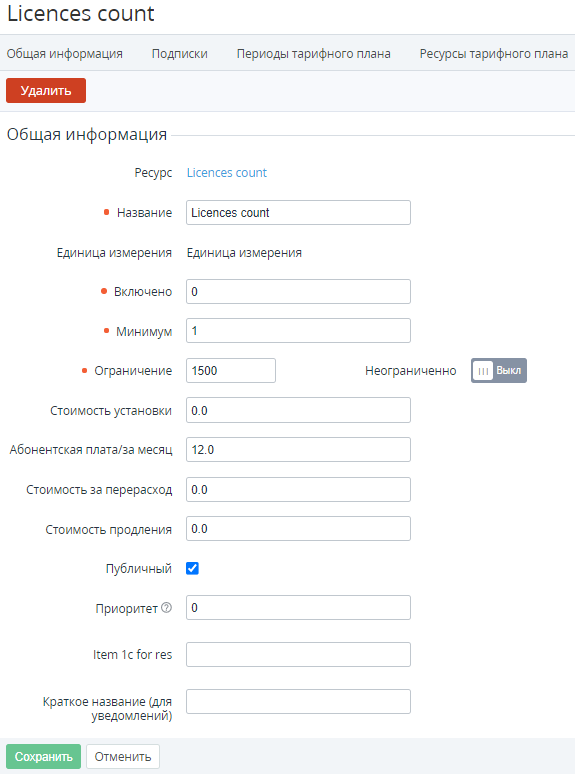The image size is (575, 780).
Task: Open the Licences count resource link
Action: [x=227, y=173]
